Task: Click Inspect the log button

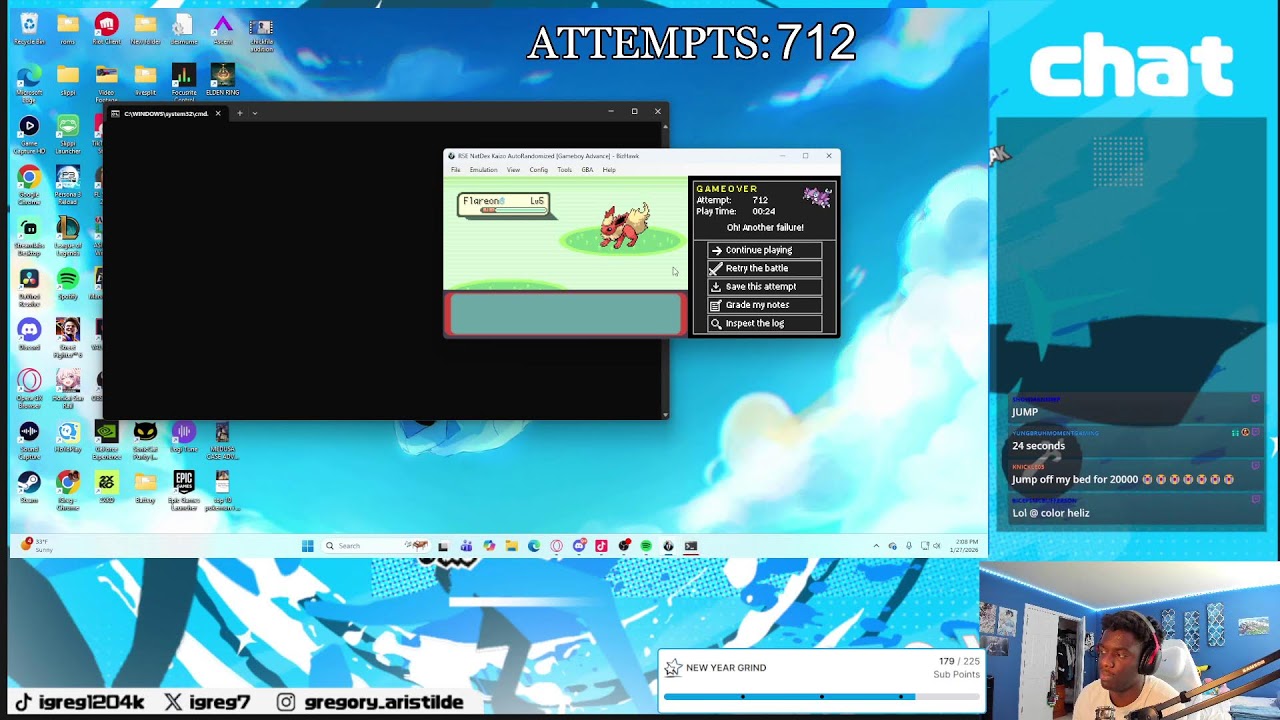Action: 765,323
